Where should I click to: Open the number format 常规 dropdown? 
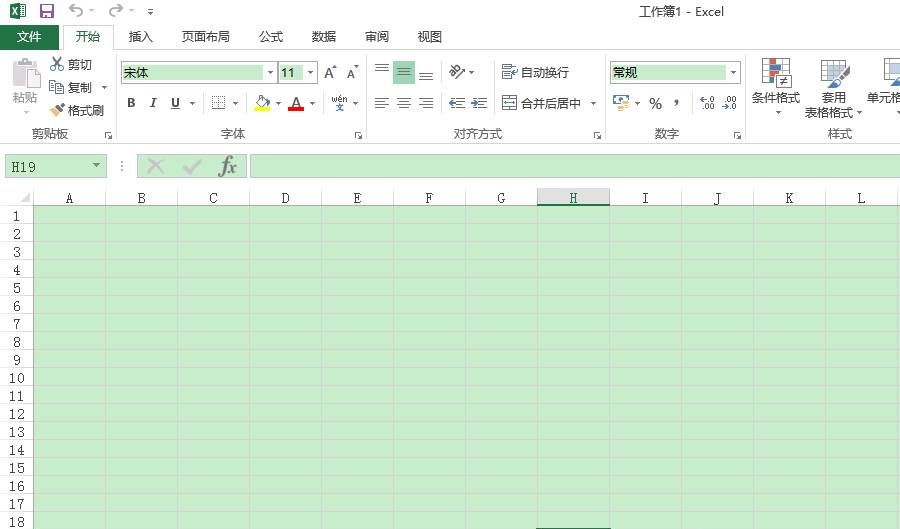pyautogui.click(x=733, y=73)
